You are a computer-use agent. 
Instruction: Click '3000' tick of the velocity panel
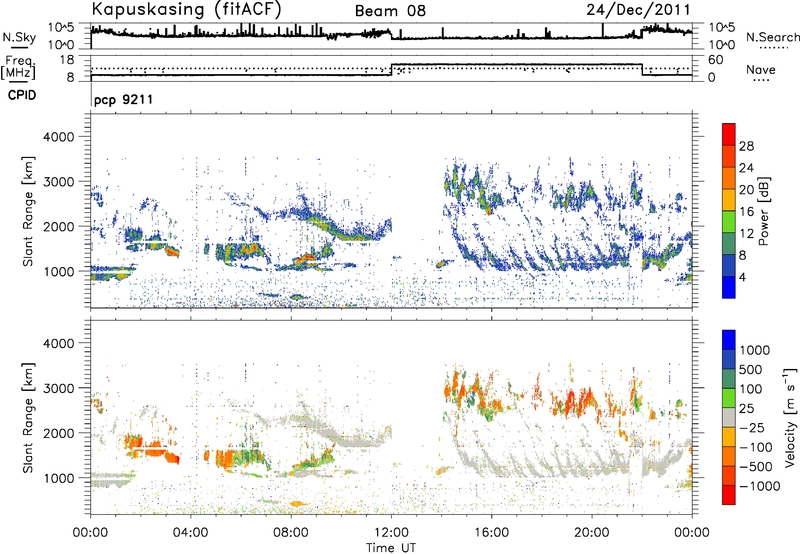click(x=59, y=388)
